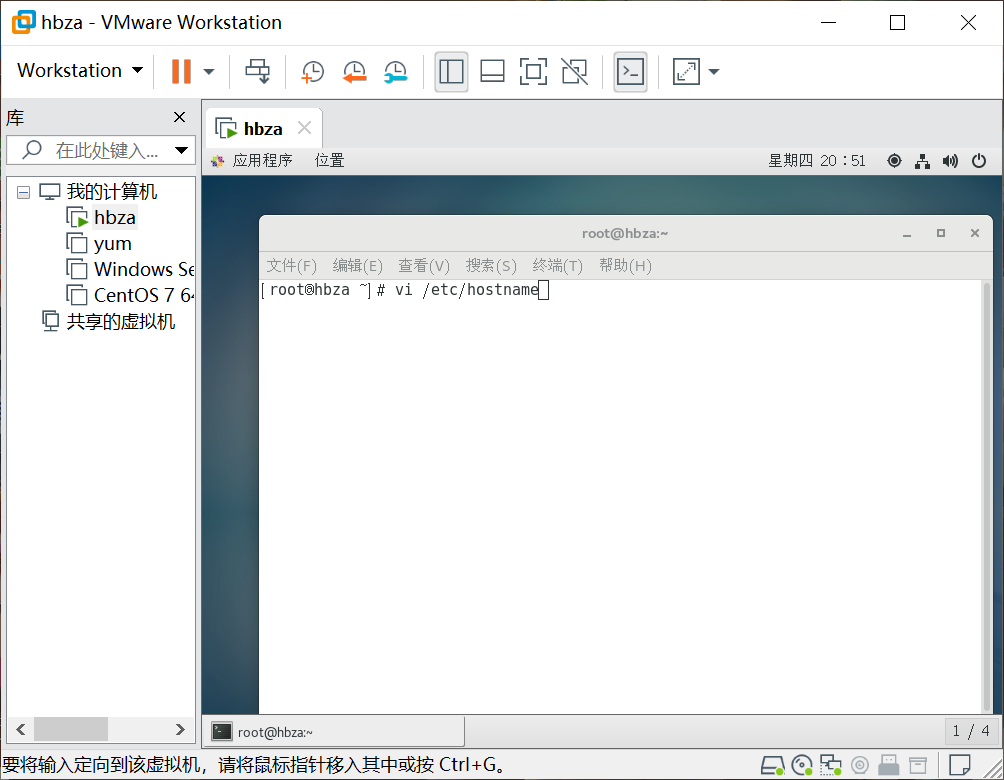Click the CD/DVD drive status icon
The image size is (1004, 780).
pos(801,766)
